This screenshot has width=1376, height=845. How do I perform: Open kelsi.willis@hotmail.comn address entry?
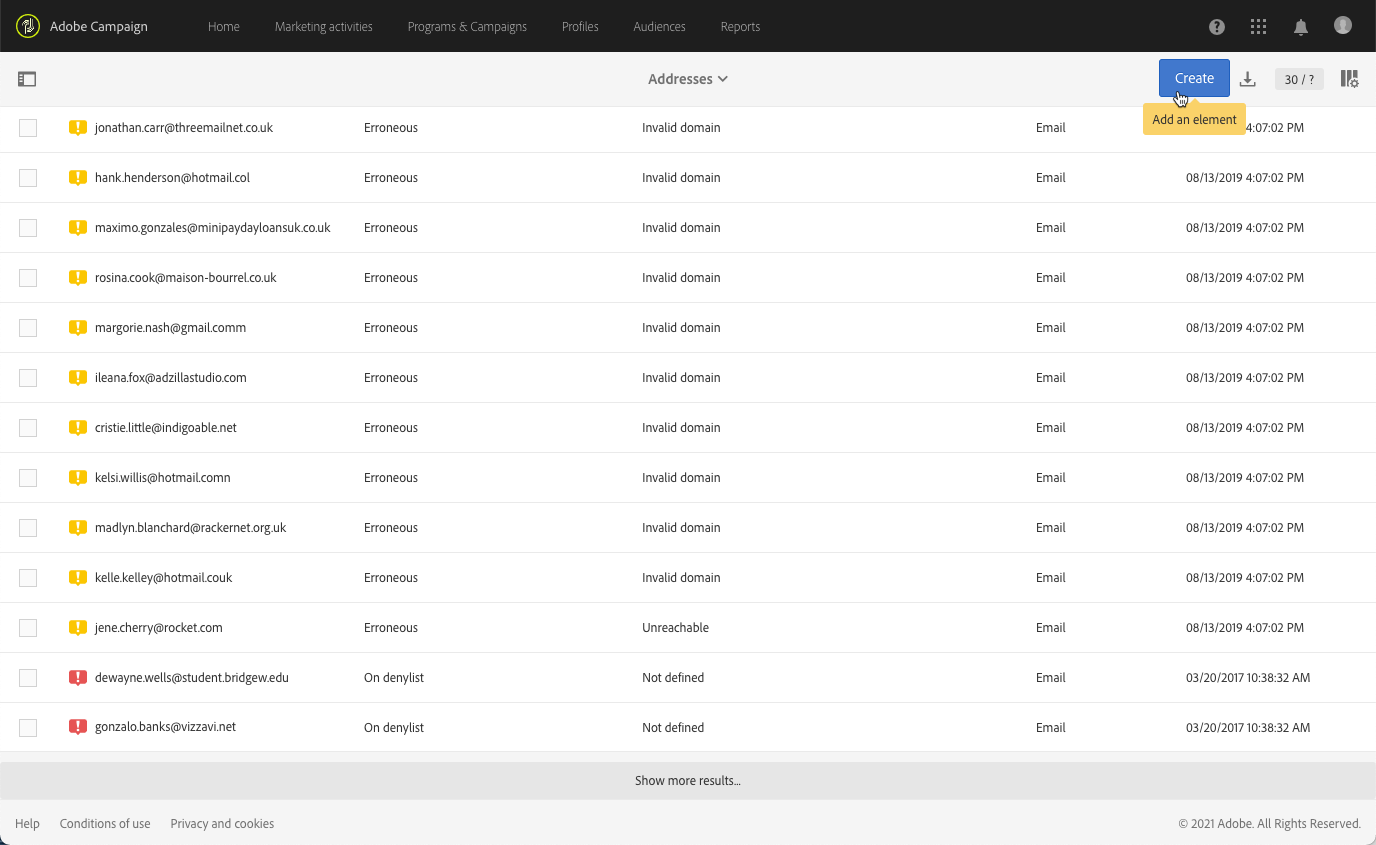pos(163,478)
